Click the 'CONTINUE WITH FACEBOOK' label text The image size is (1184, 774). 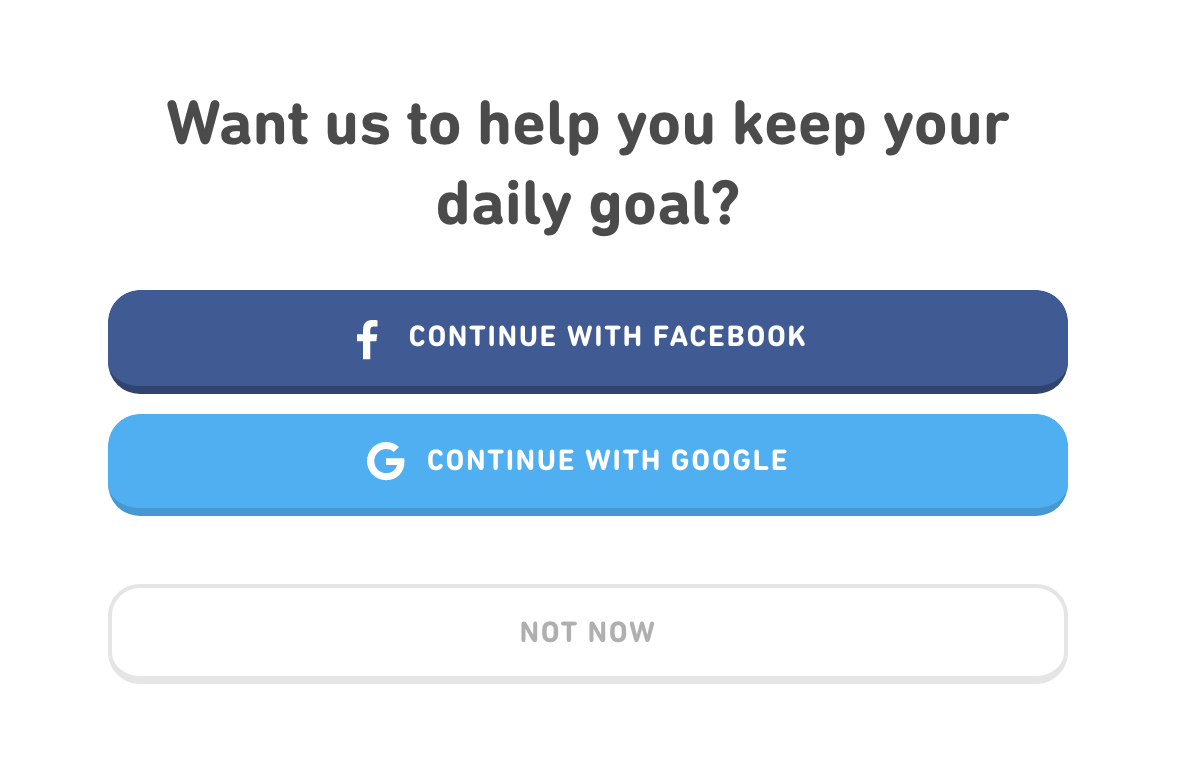click(x=607, y=336)
